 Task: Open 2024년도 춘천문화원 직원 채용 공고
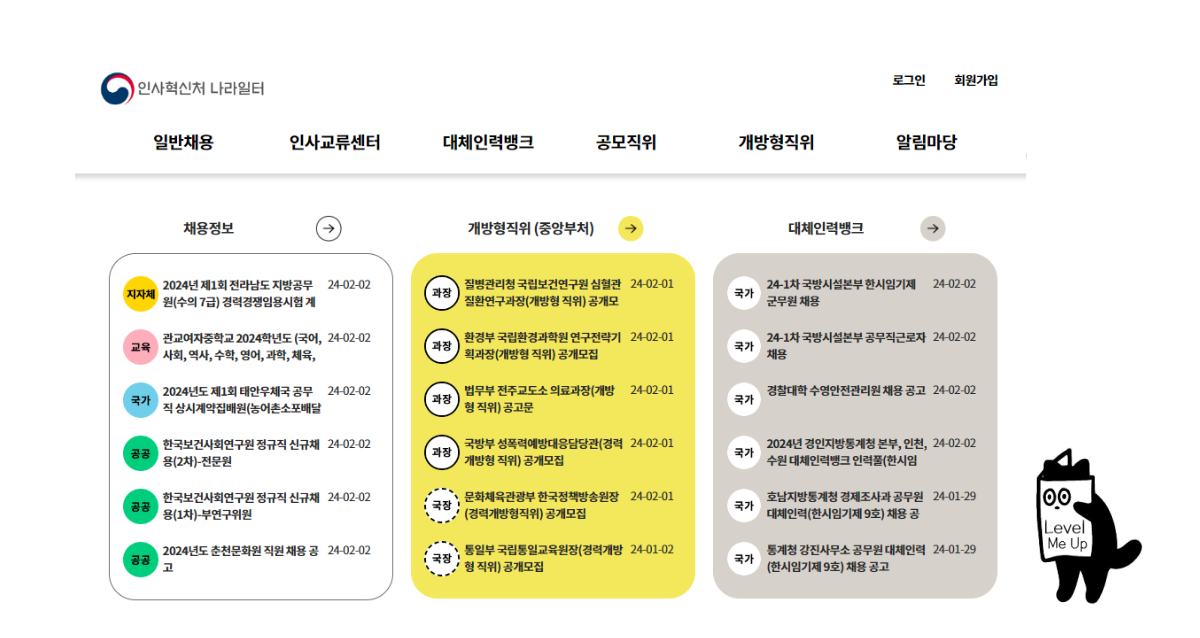coord(241,559)
